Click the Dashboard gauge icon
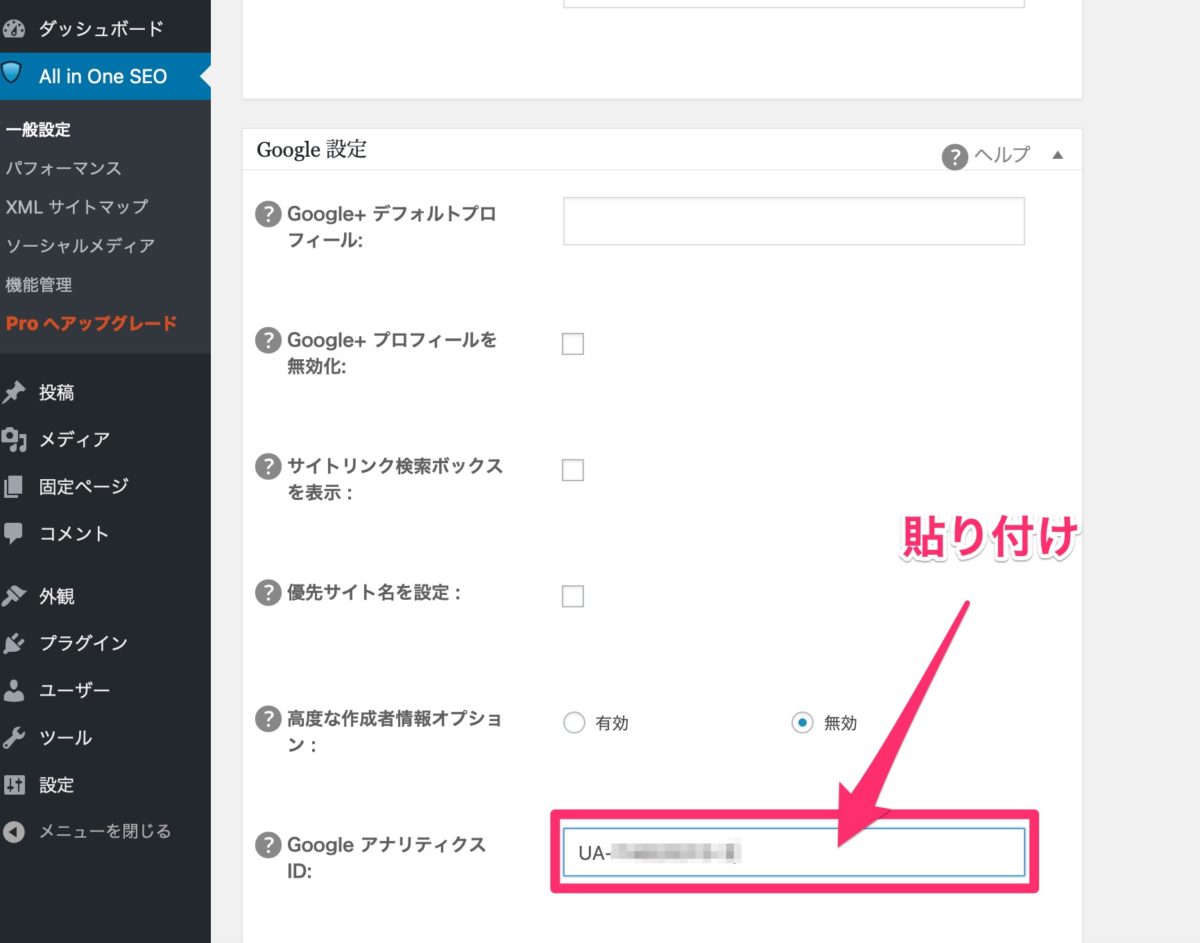1200x943 pixels. tap(13, 29)
